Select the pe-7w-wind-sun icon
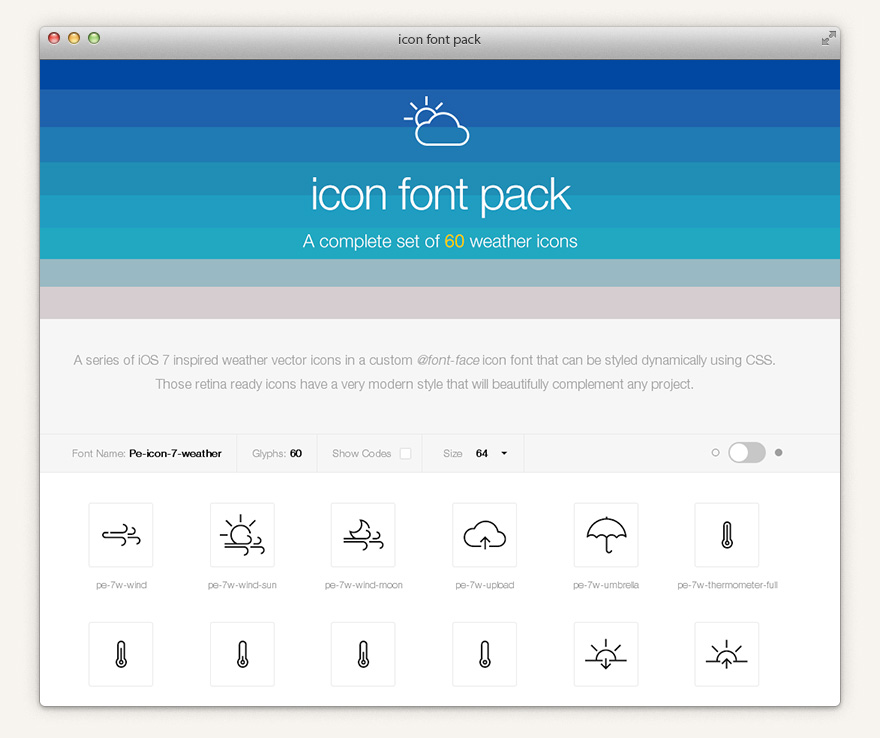Image resolution: width=880 pixels, height=738 pixels. 242,534
